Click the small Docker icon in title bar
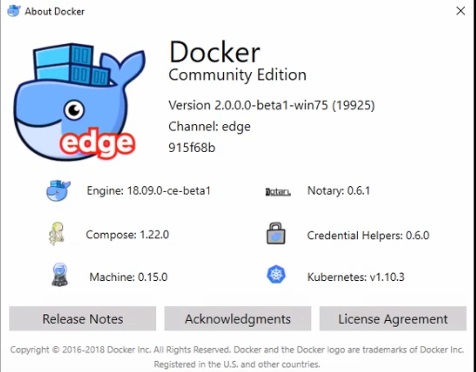The width and height of the screenshot is (476, 372). [x=14, y=11]
